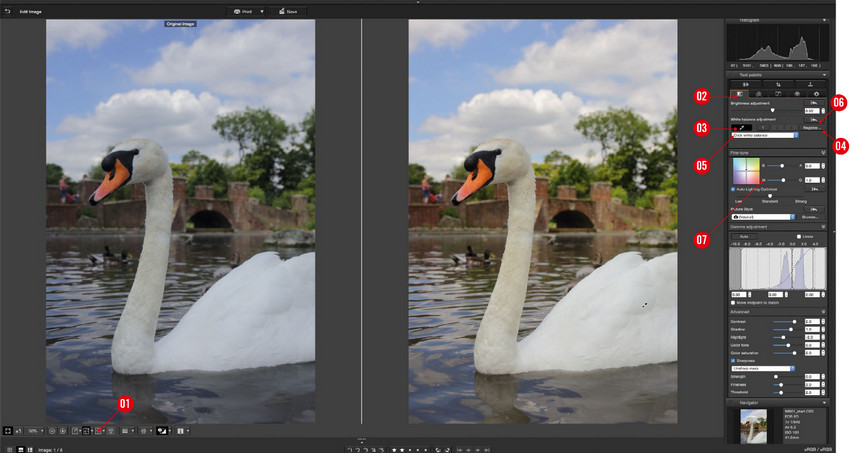Reset the Picture Style with revert icon
This screenshot has height=453, width=850.
point(814,209)
